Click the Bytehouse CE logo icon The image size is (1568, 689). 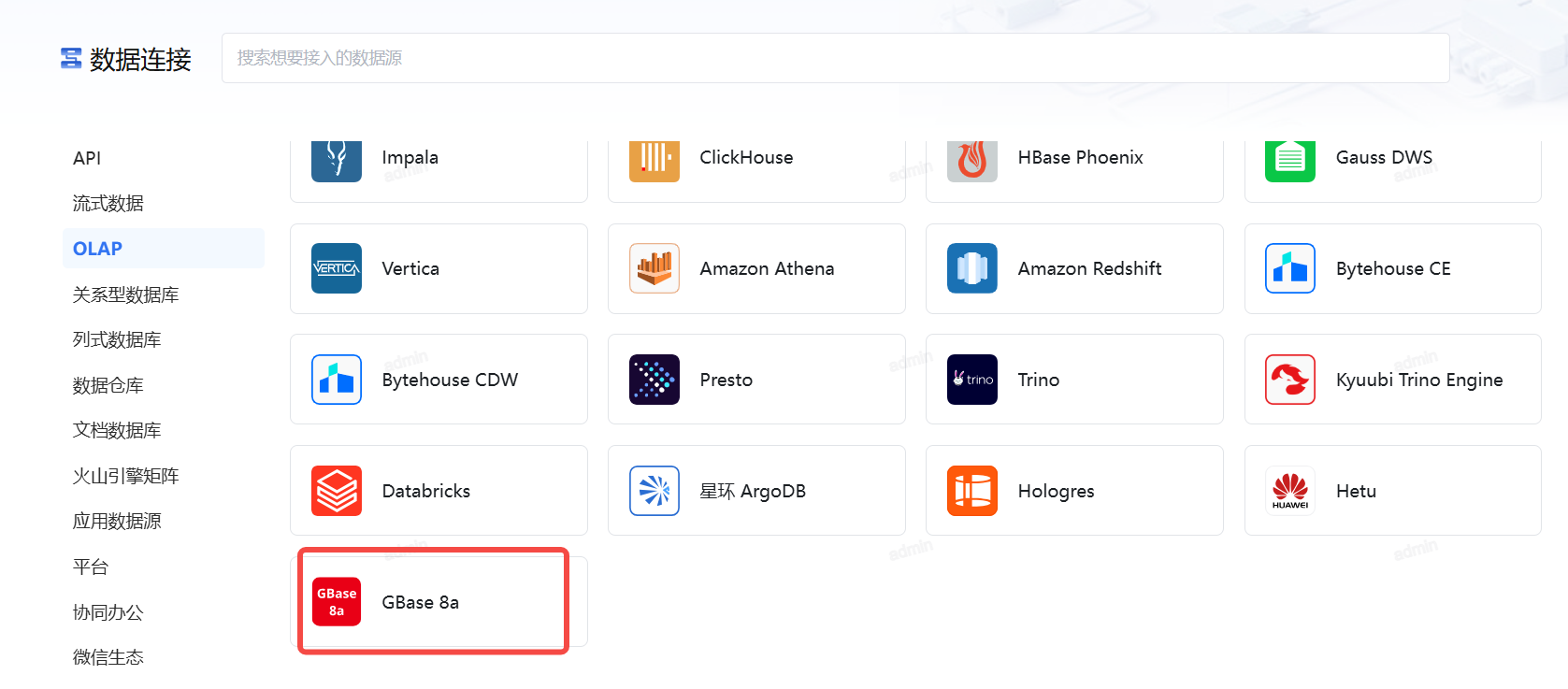pos(1290,268)
